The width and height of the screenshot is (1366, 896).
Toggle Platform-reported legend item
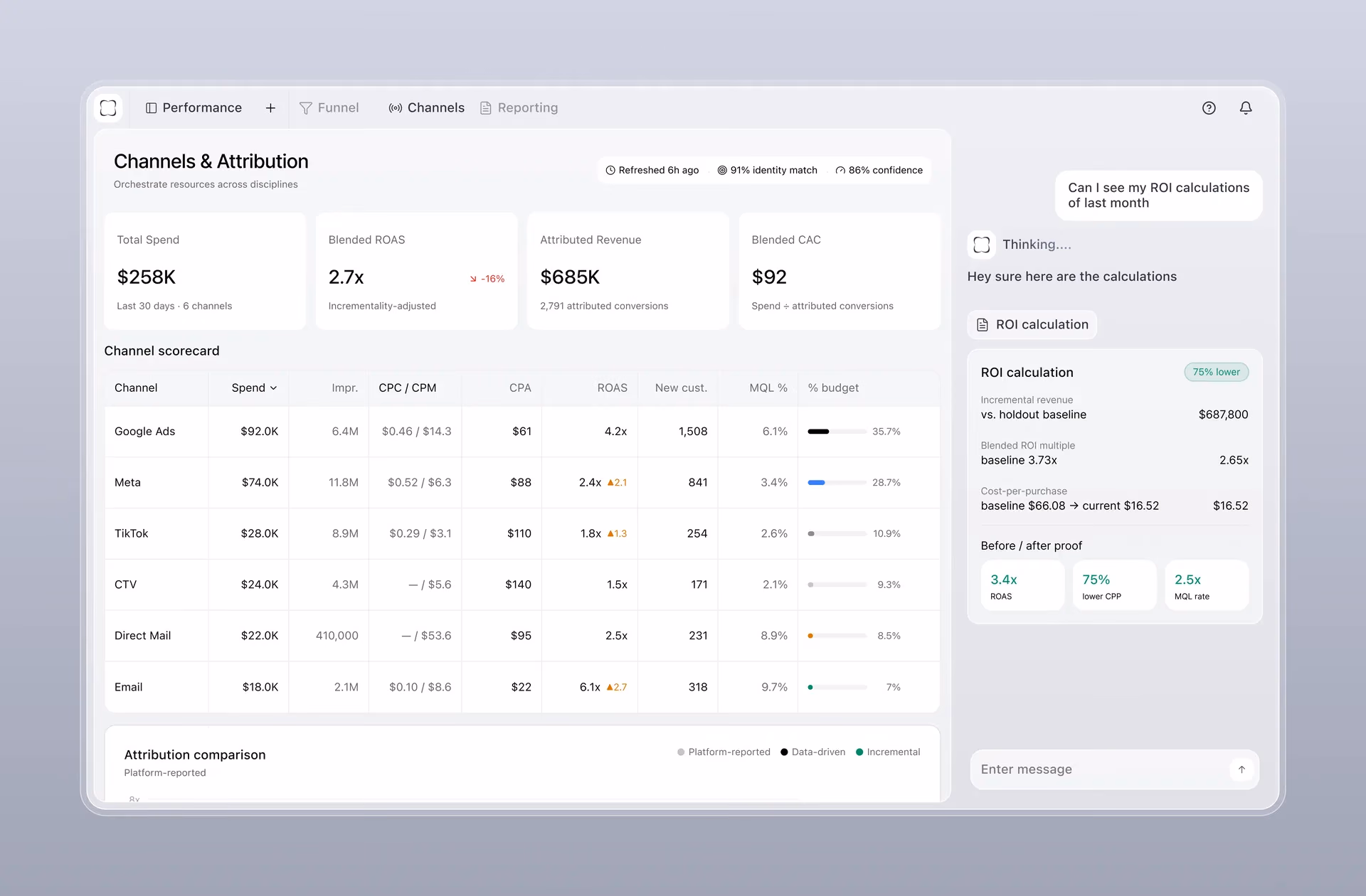724,752
